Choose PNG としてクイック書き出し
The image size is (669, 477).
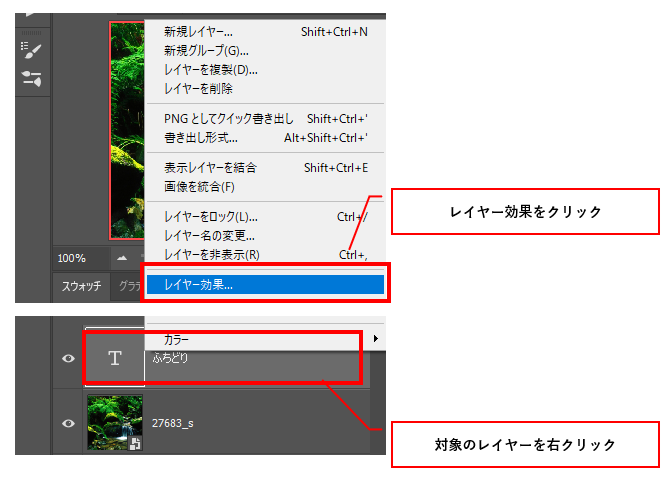coord(229,119)
